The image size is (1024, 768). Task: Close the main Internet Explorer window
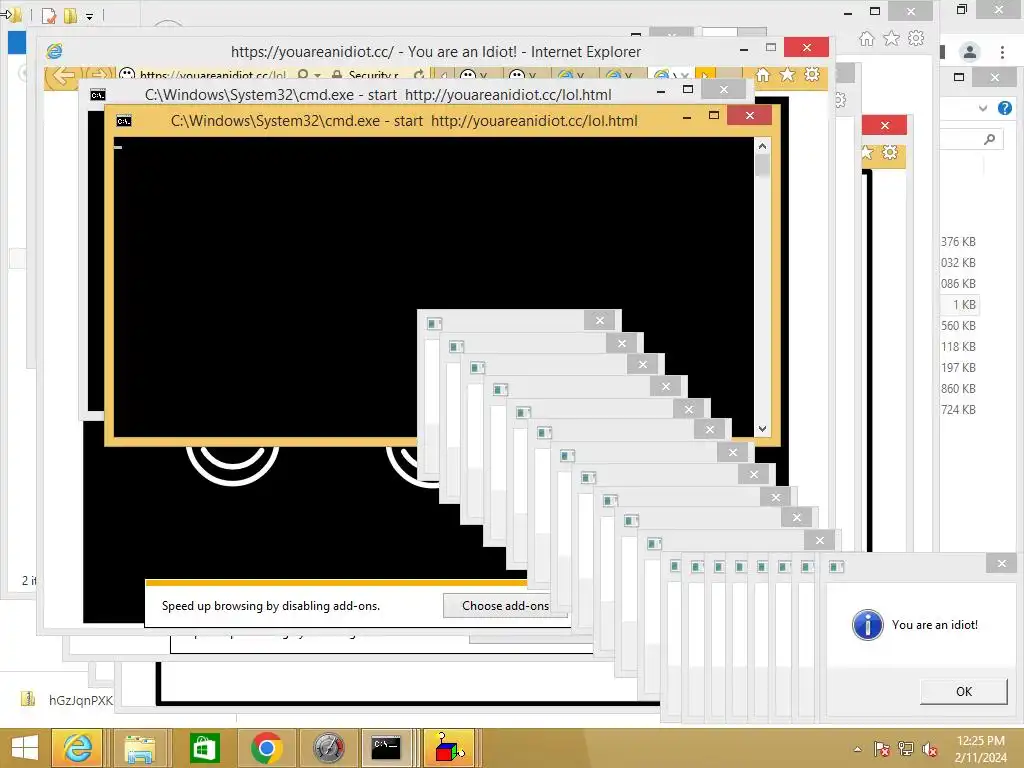[x=807, y=47]
